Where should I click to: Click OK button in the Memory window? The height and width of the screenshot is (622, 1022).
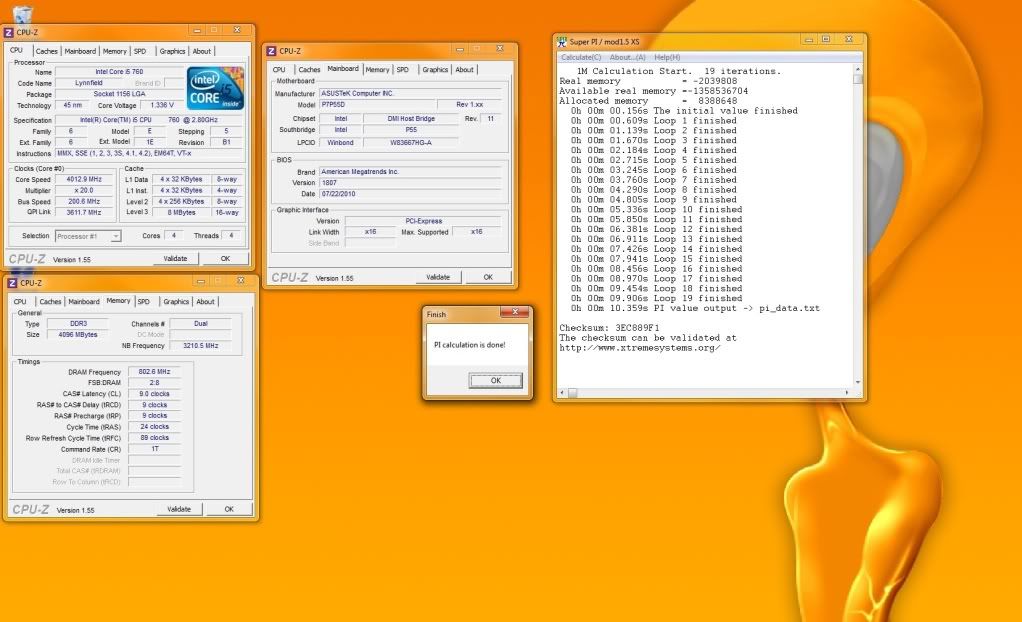(229, 509)
